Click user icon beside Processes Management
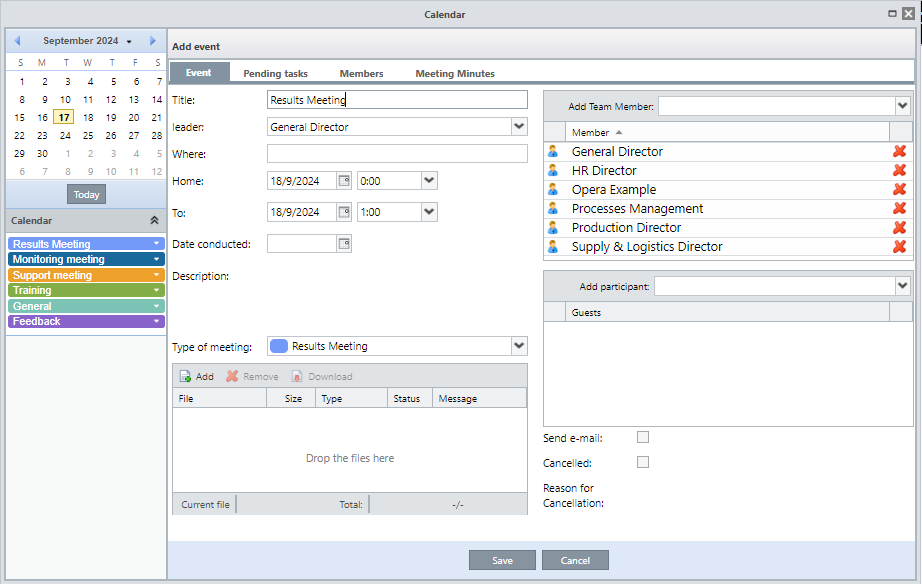 tap(553, 208)
